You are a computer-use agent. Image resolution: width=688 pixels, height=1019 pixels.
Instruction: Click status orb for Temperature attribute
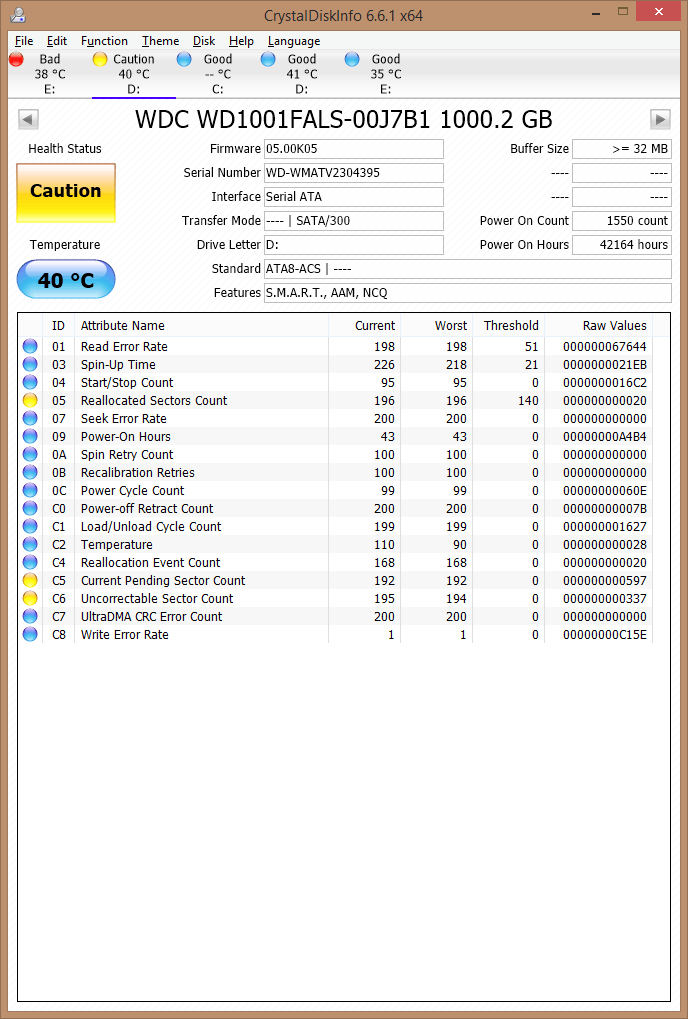[30, 544]
